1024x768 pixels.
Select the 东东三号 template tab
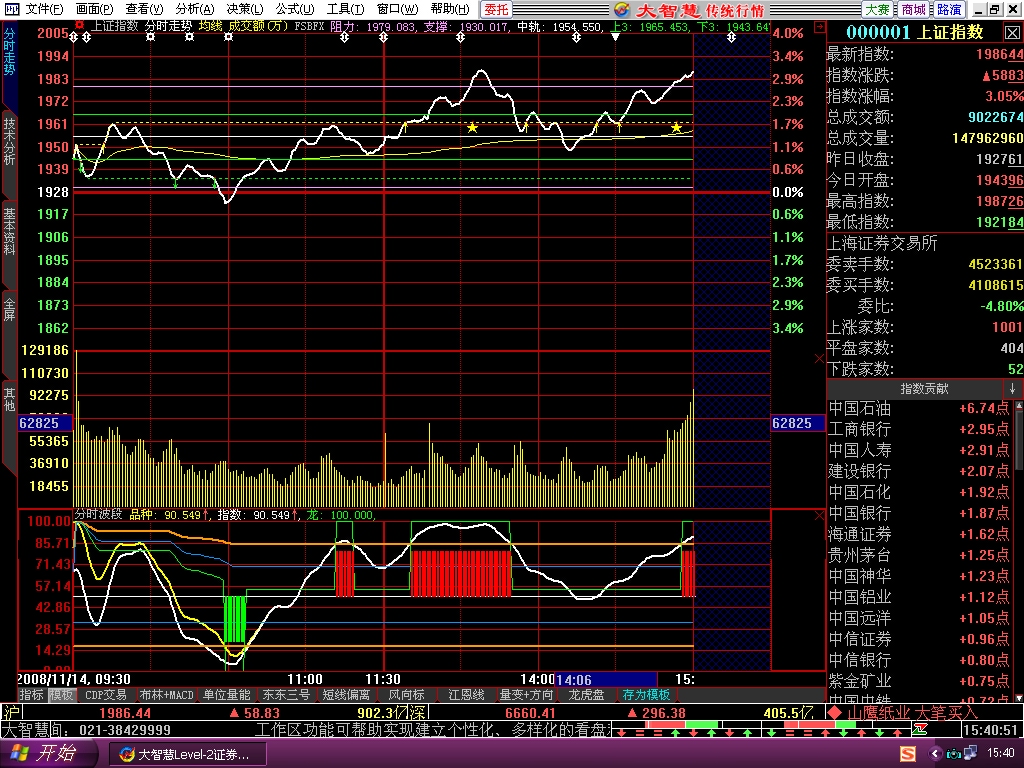[286, 695]
